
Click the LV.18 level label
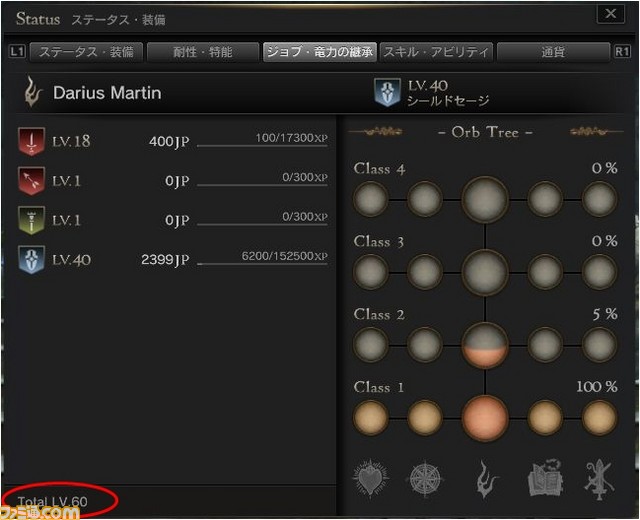(x=71, y=141)
